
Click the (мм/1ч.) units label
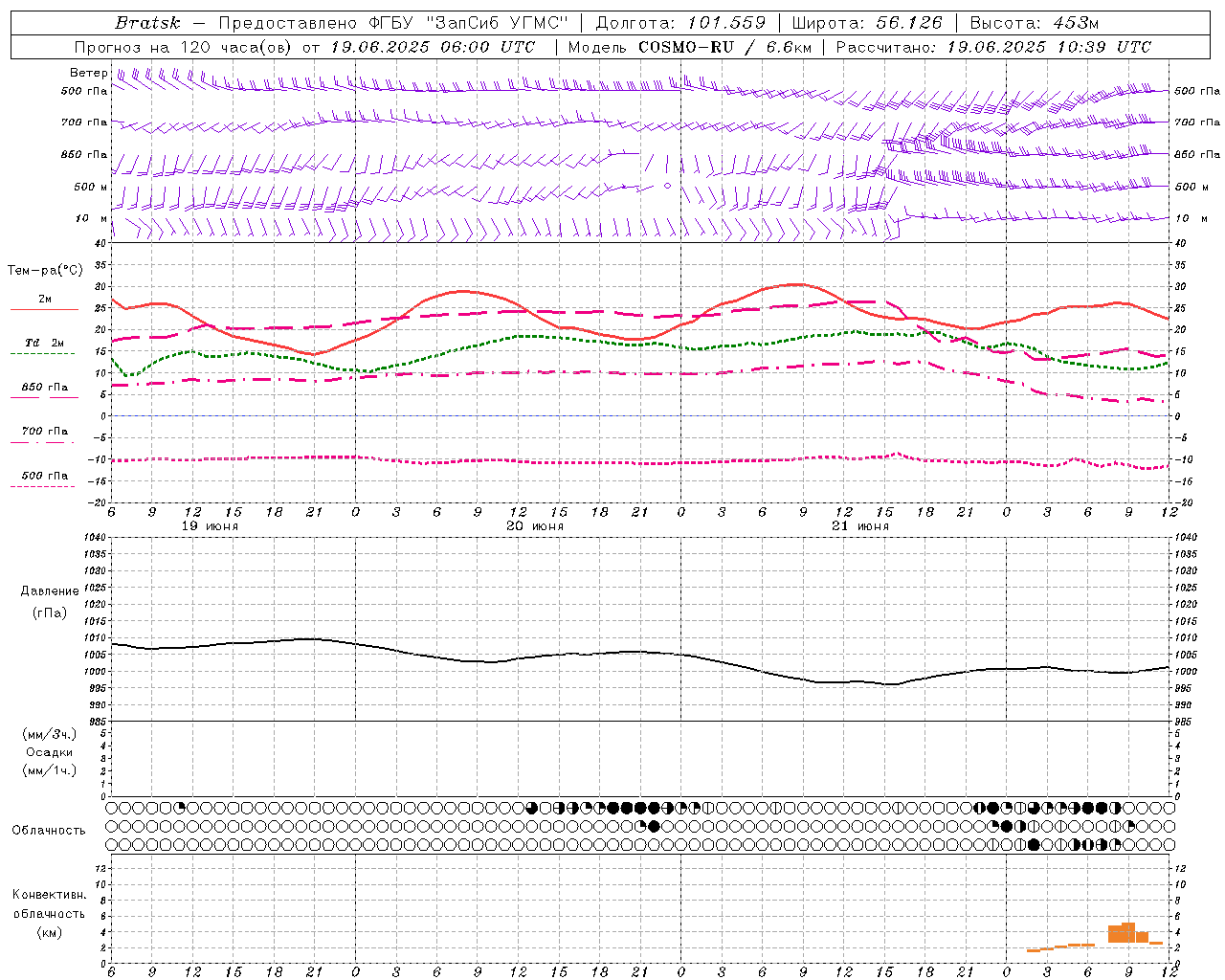[x=50, y=770]
